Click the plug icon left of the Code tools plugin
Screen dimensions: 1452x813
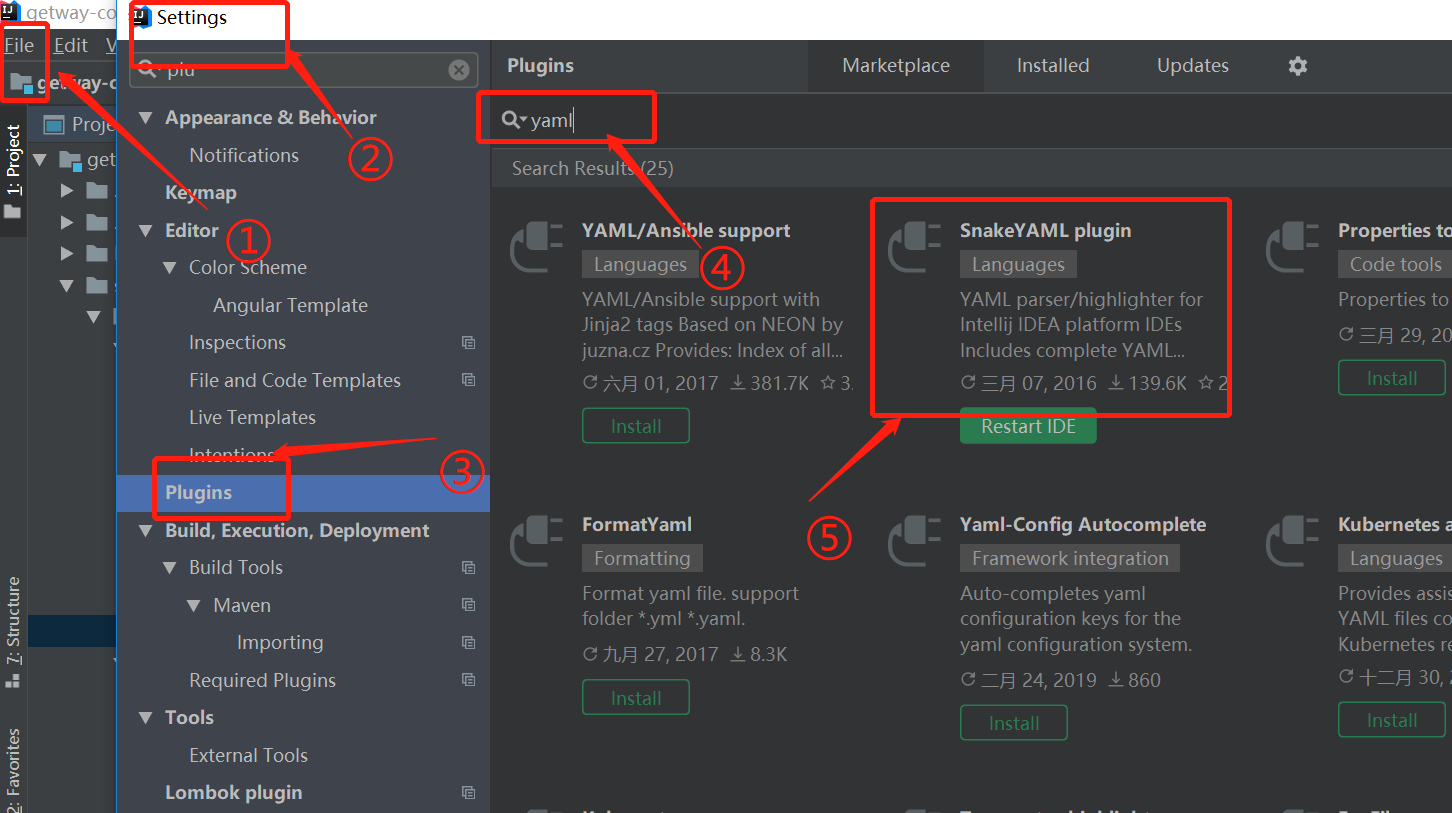[1294, 249]
